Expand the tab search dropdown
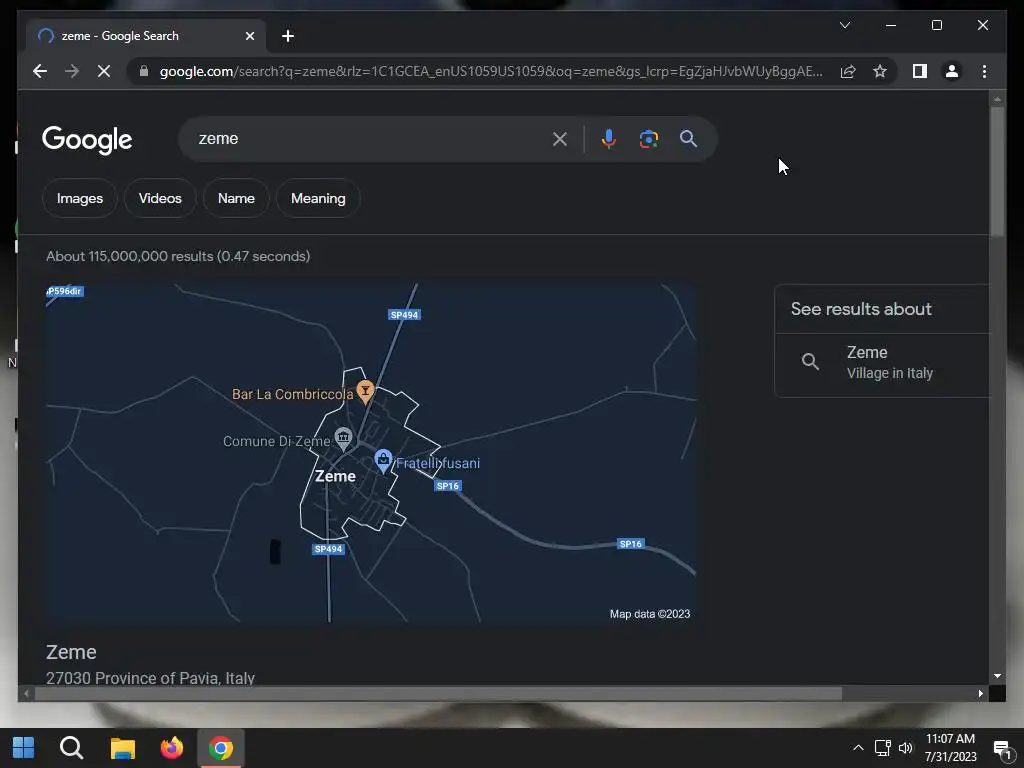The width and height of the screenshot is (1024, 768). coord(845,25)
